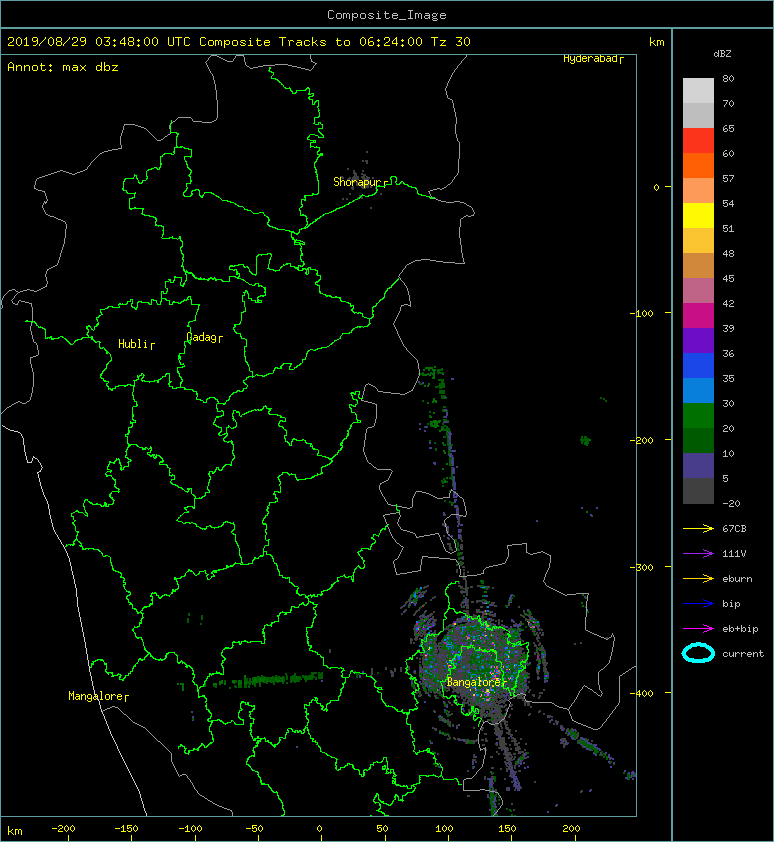Click the purple 111V arrow legend icon

point(698,554)
